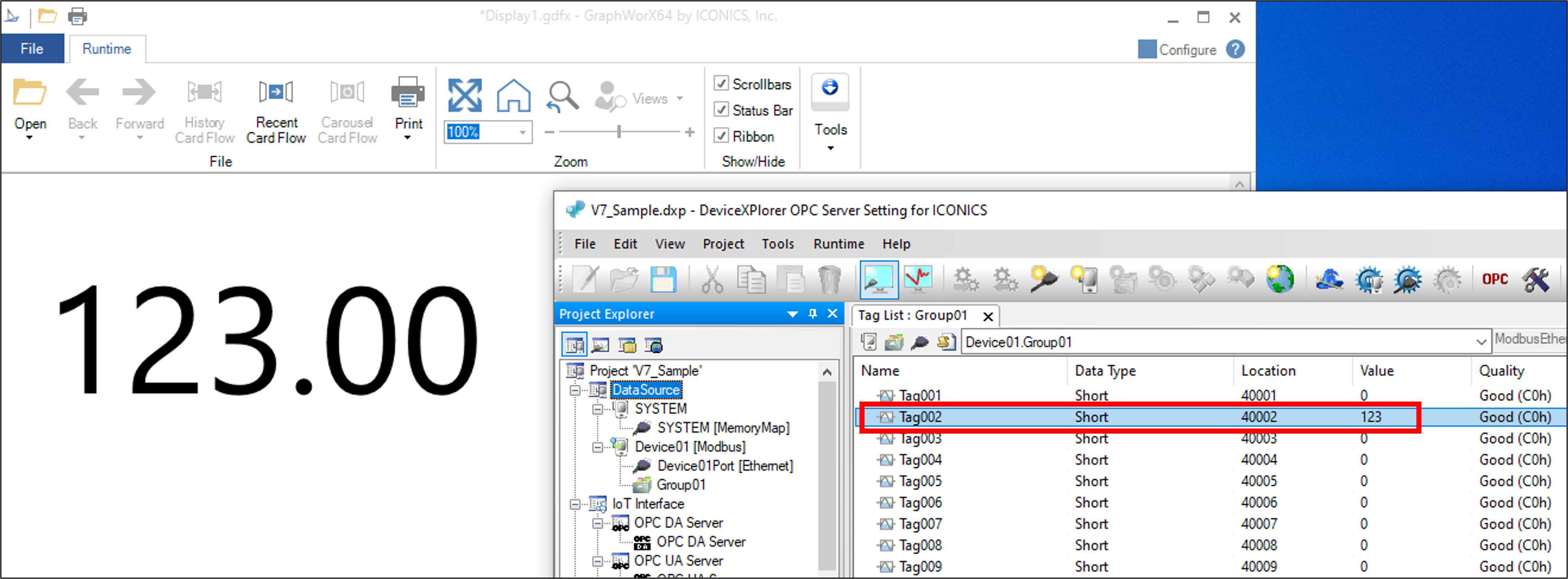The image size is (1568, 579).
Task: Click the OPC toolbar icon
Action: pyautogui.click(x=1494, y=279)
